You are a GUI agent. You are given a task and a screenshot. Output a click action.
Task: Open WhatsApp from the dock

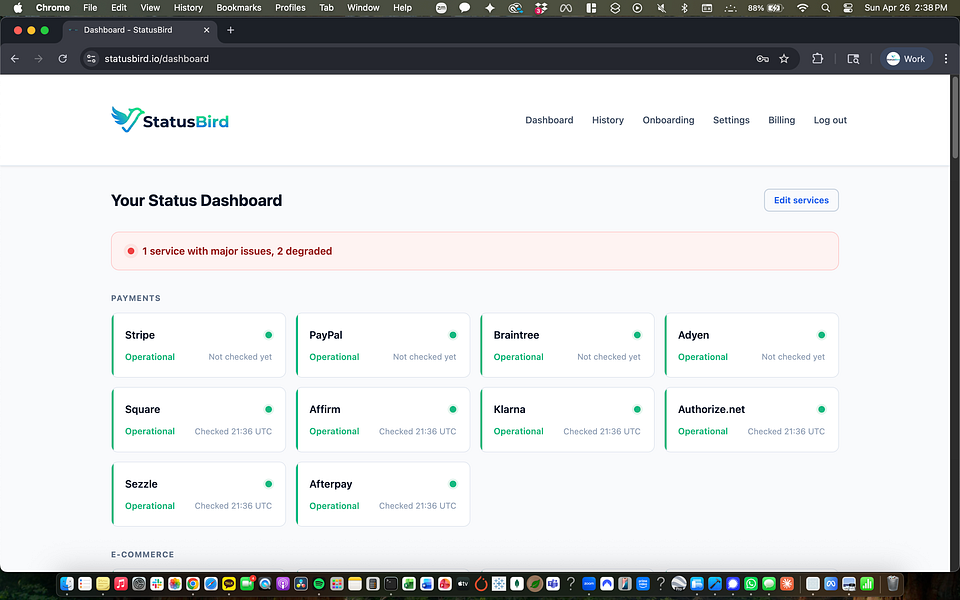click(x=751, y=583)
